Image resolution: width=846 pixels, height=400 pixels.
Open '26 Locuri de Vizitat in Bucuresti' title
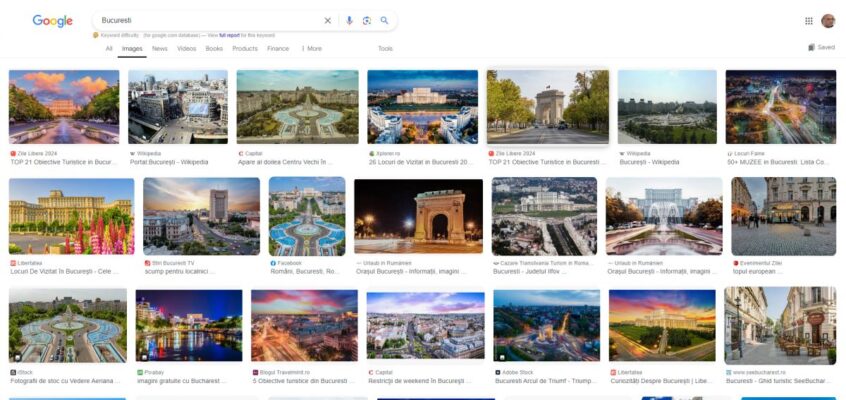(421, 162)
